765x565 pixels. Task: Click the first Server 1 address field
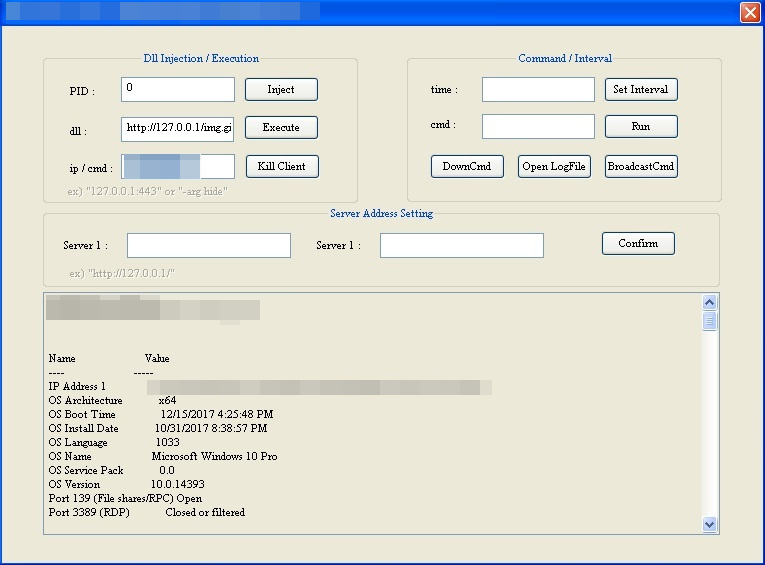click(x=208, y=245)
